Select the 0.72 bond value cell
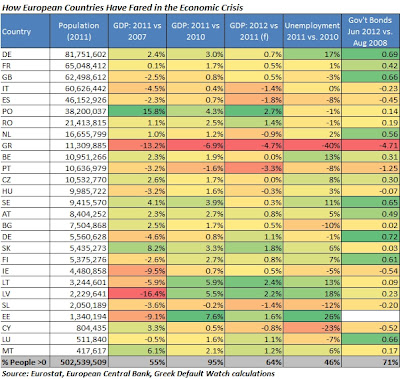 [370, 237]
